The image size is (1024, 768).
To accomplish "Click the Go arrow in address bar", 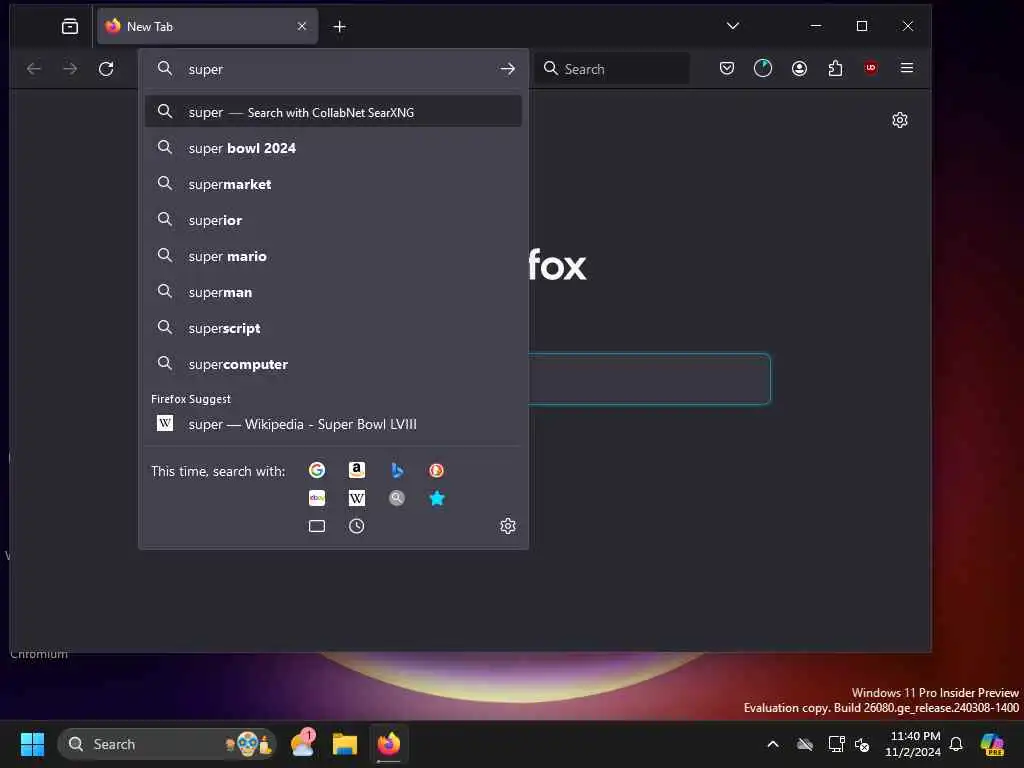I will (507, 69).
